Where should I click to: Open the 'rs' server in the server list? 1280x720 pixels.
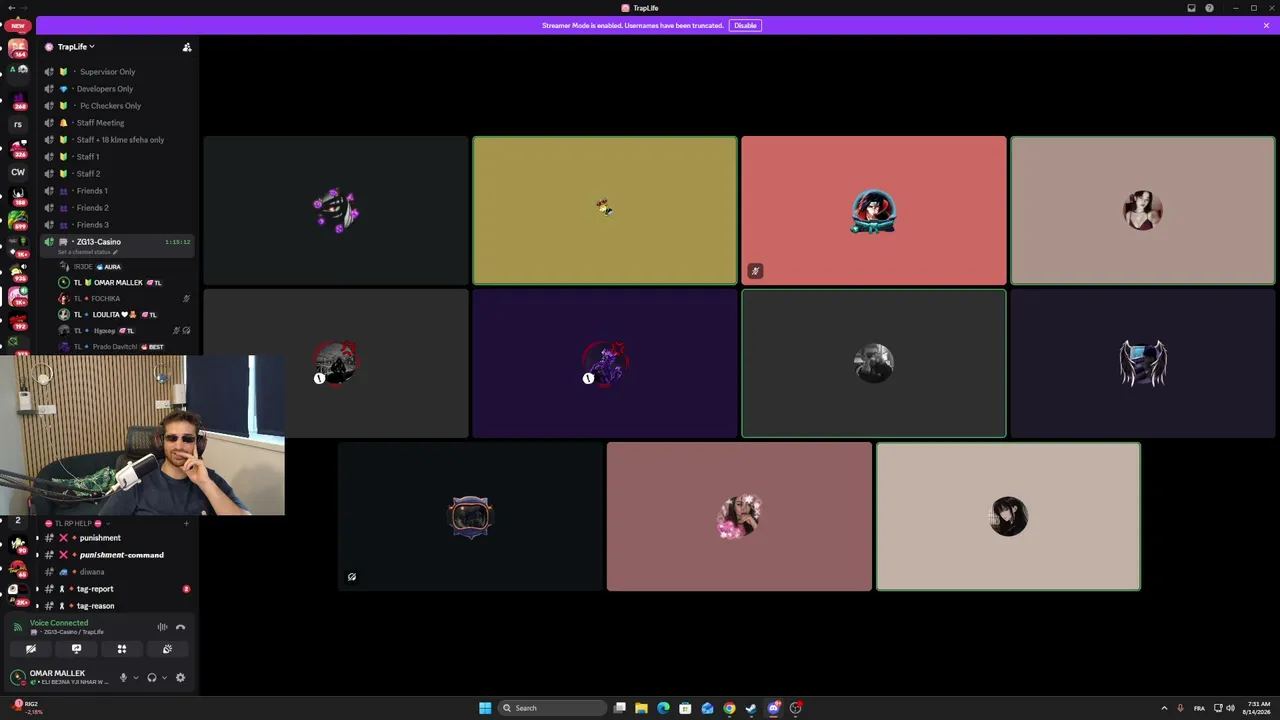17,125
